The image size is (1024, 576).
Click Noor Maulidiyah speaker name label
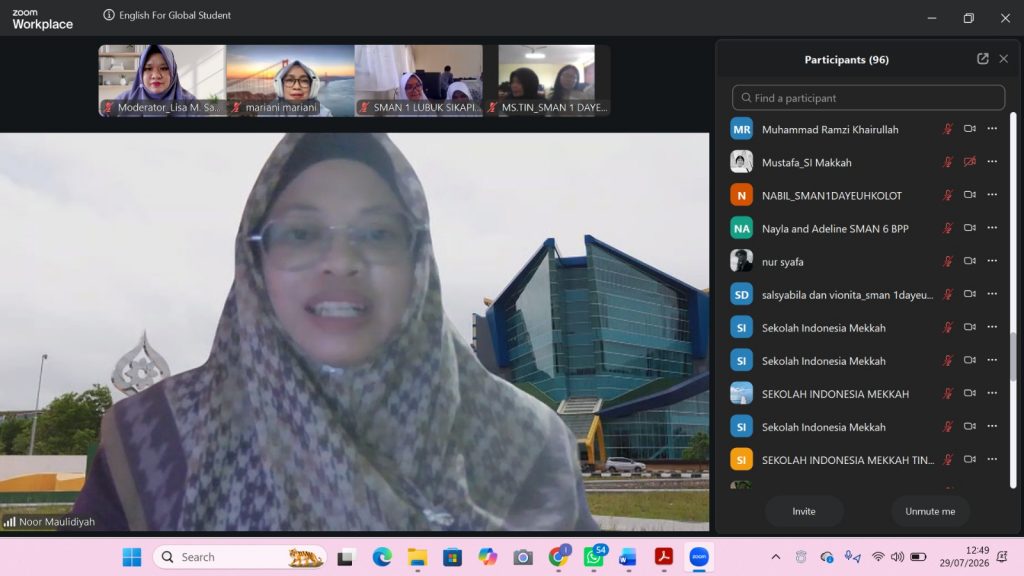57,522
